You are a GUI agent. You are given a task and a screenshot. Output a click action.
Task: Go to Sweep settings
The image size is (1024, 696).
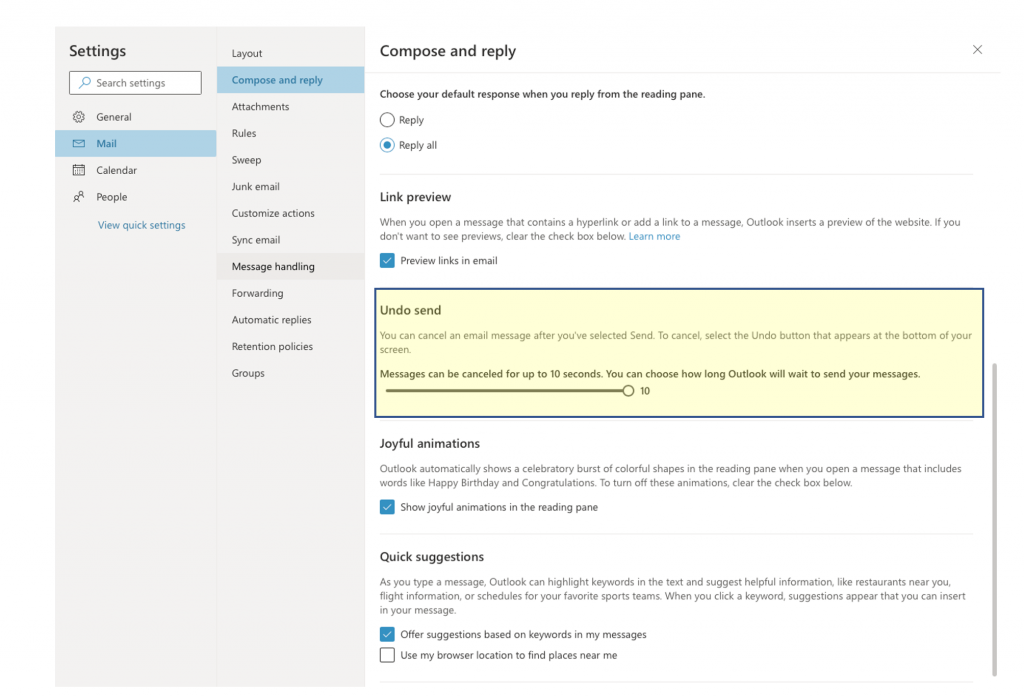point(291,160)
